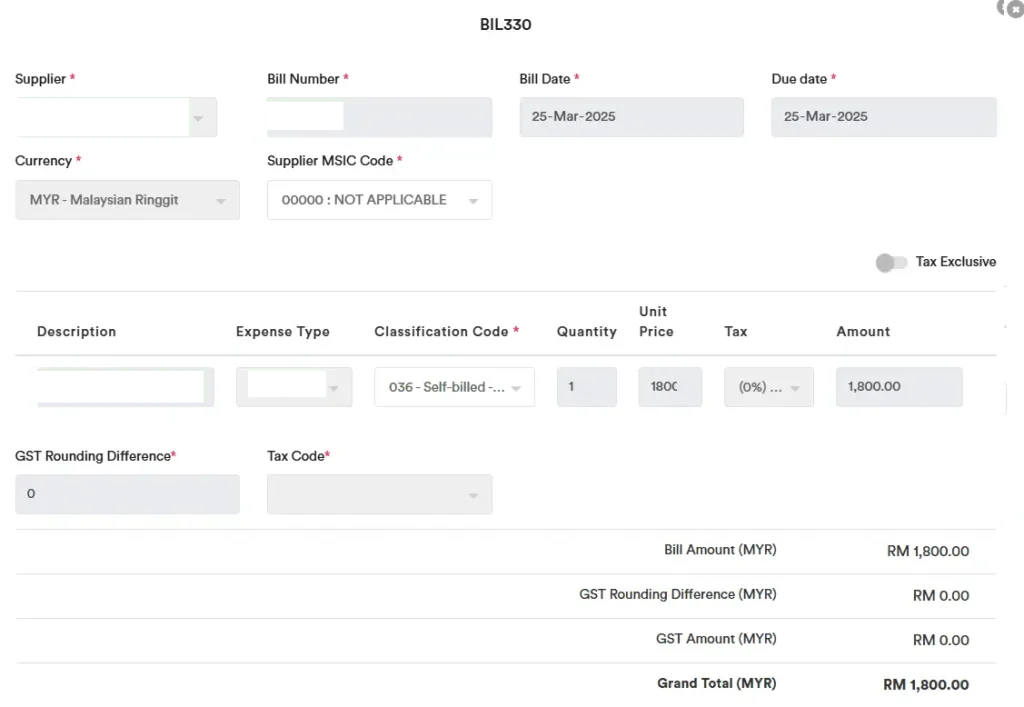Open the line item Tax (0%) dropdown
Viewport: 1024px width, 707px height.
(x=797, y=388)
